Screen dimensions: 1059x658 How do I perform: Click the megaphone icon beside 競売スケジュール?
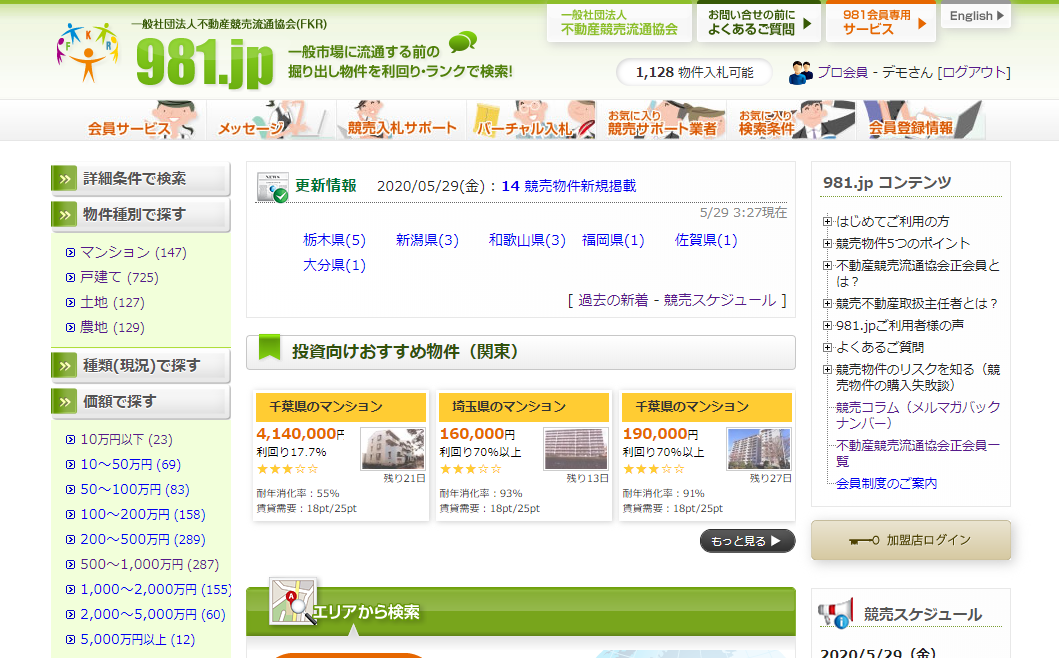[x=835, y=613]
